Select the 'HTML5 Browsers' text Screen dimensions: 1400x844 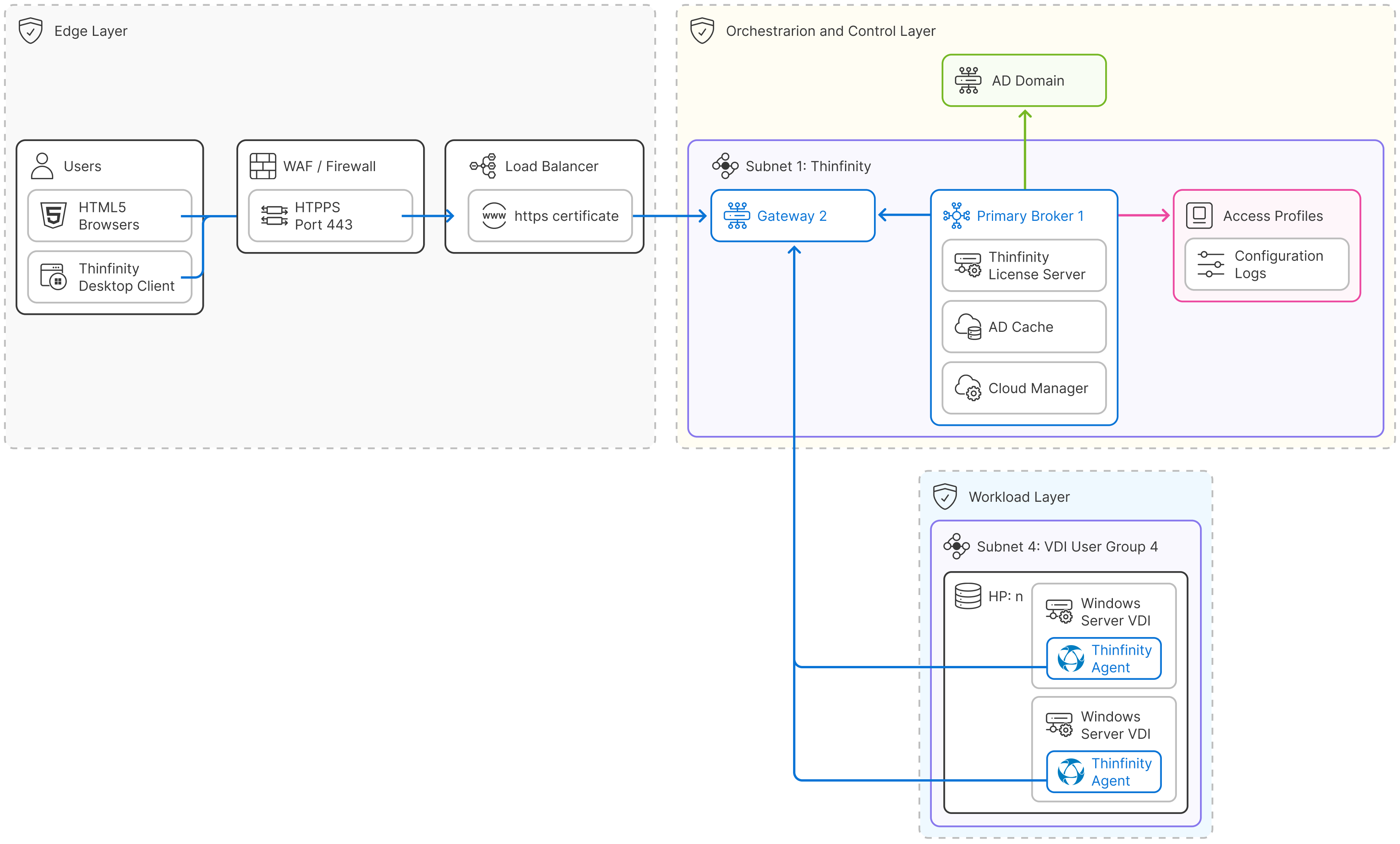(x=109, y=216)
